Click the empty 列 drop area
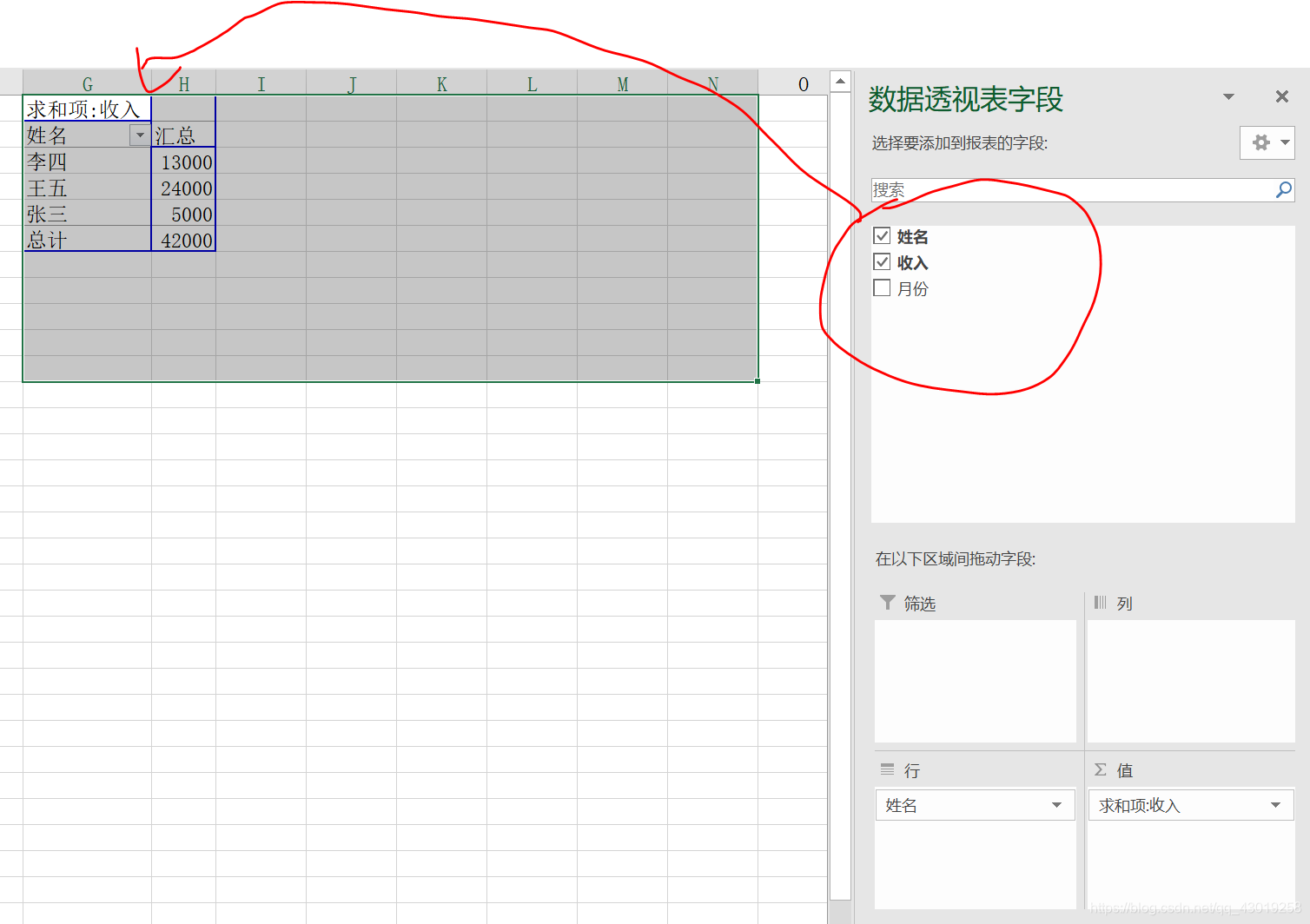Screen dimensions: 1310x924 tap(1191, 681)
